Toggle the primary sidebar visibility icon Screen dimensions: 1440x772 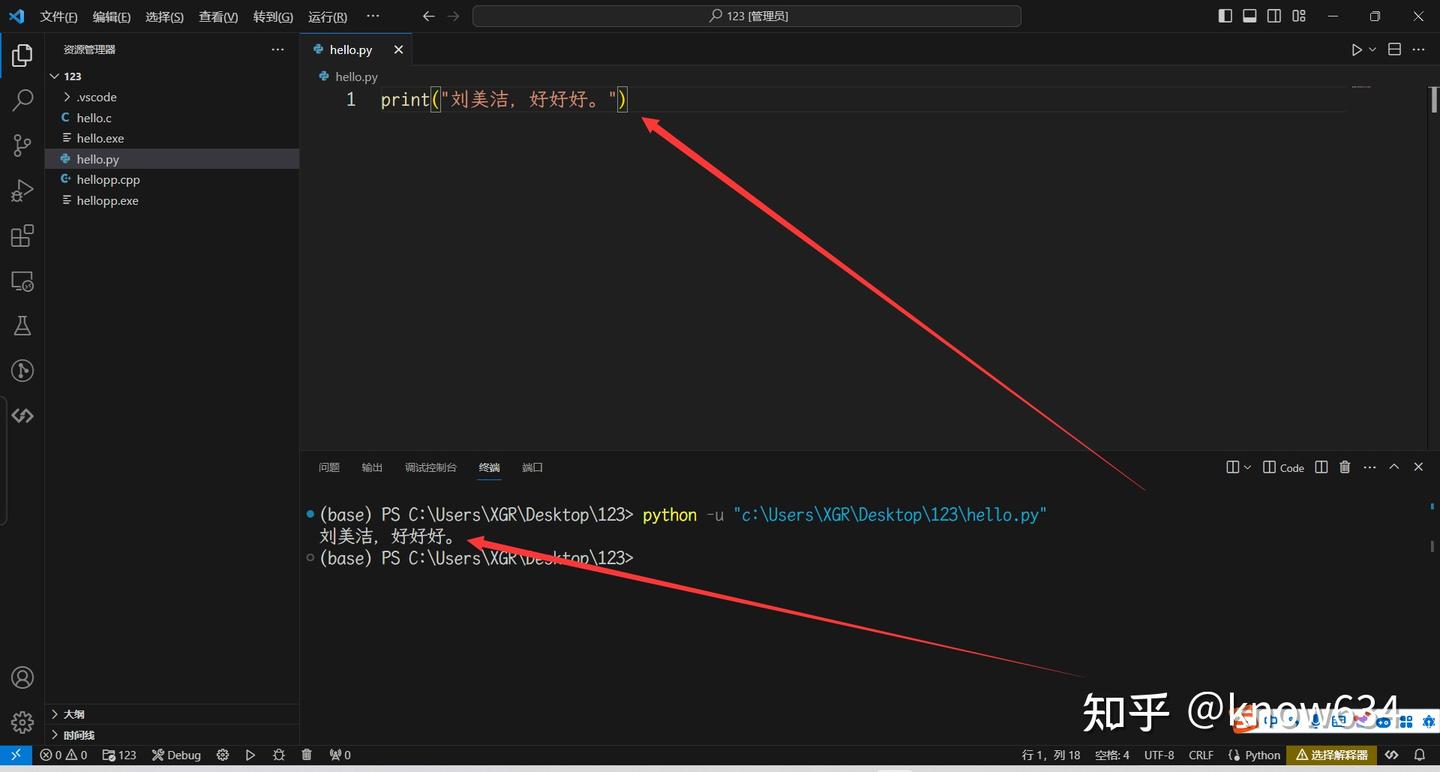pyautogui.click(x=1224, y=16)
